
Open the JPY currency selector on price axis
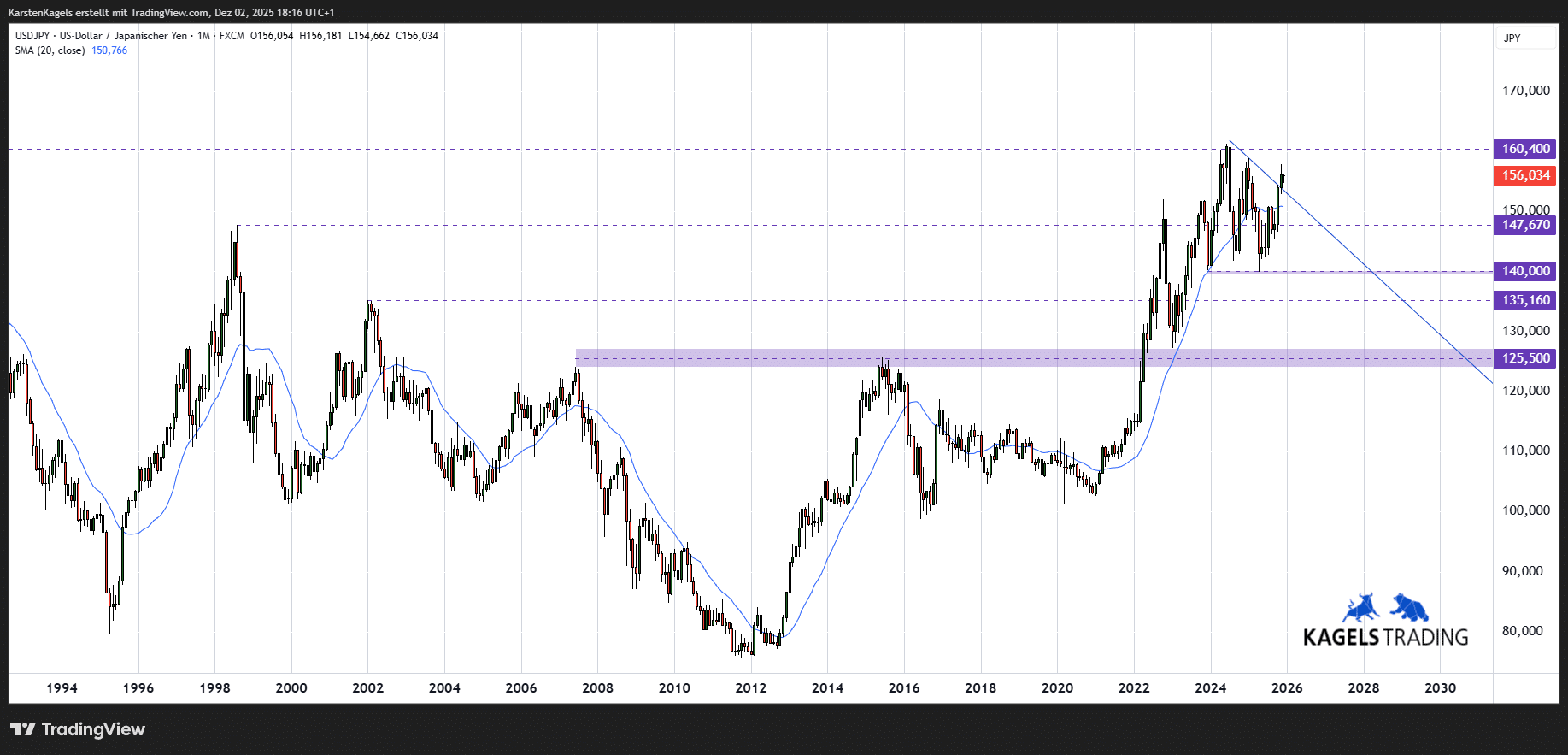pos(1512,38)
